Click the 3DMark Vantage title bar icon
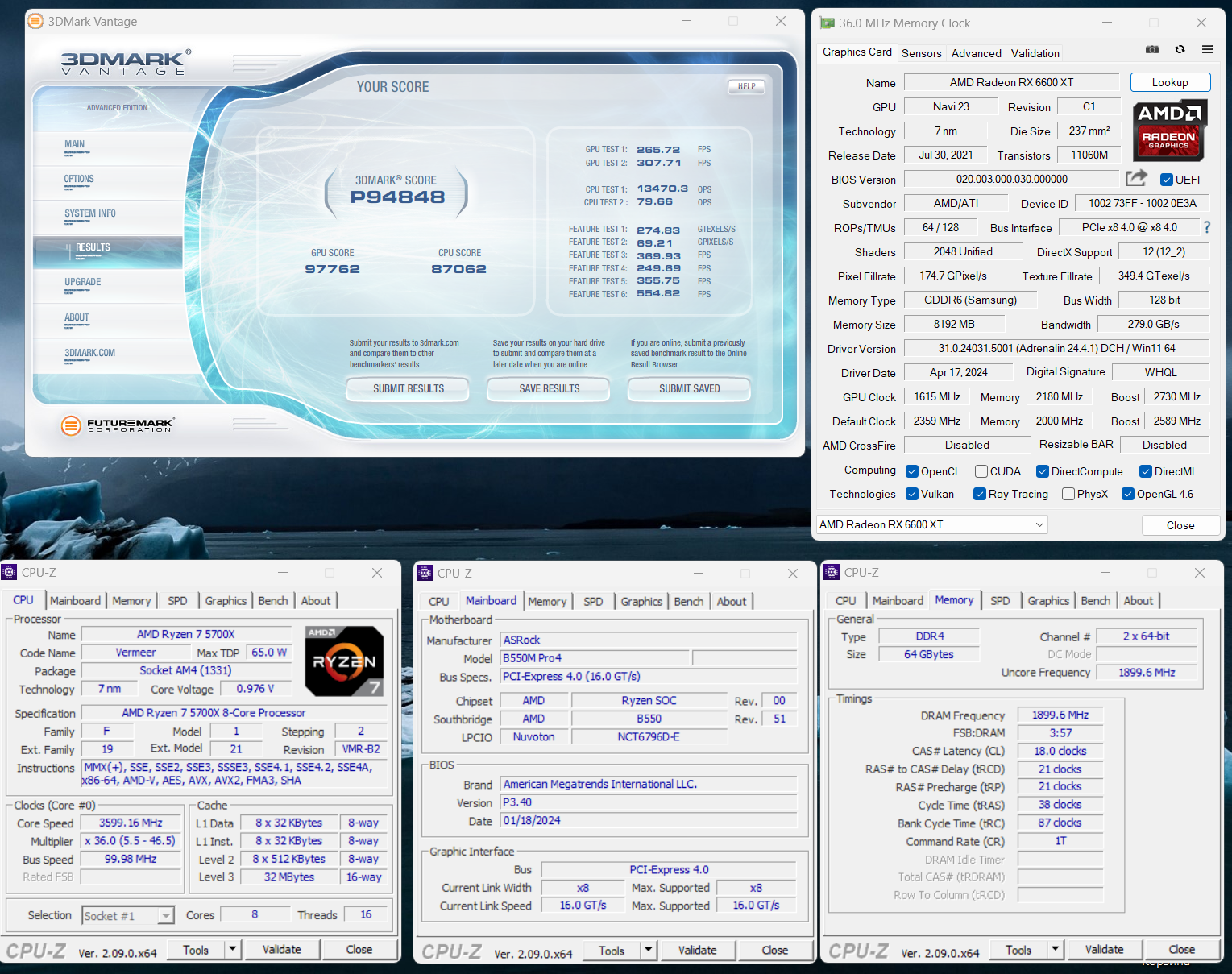The width and height of the screenshot is (1232, 974). (35, 21)
